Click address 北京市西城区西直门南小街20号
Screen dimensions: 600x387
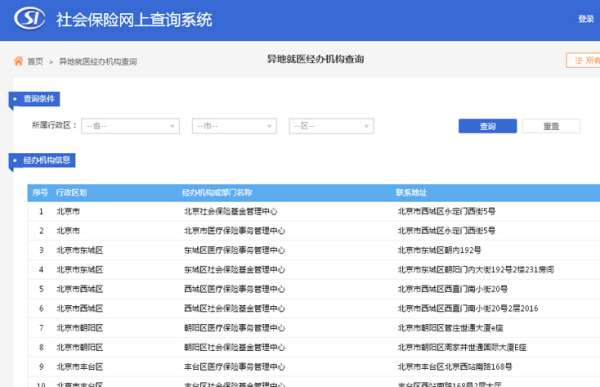pyautogui.click(x=453, y=289)
